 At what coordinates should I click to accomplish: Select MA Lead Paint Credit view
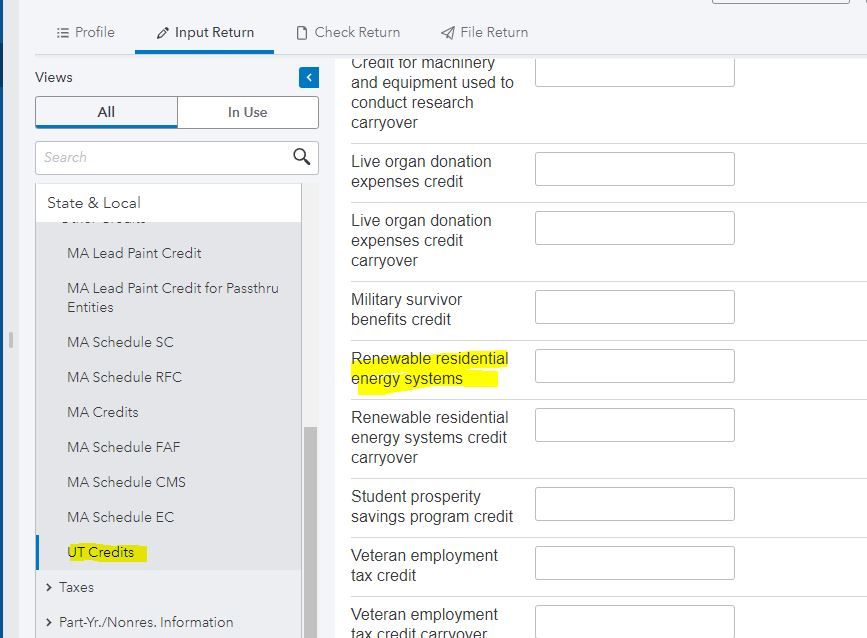click(134, 253)
